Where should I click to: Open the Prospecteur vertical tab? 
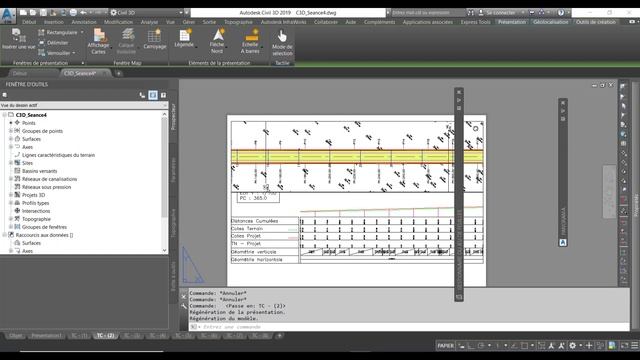click(173, 116)
